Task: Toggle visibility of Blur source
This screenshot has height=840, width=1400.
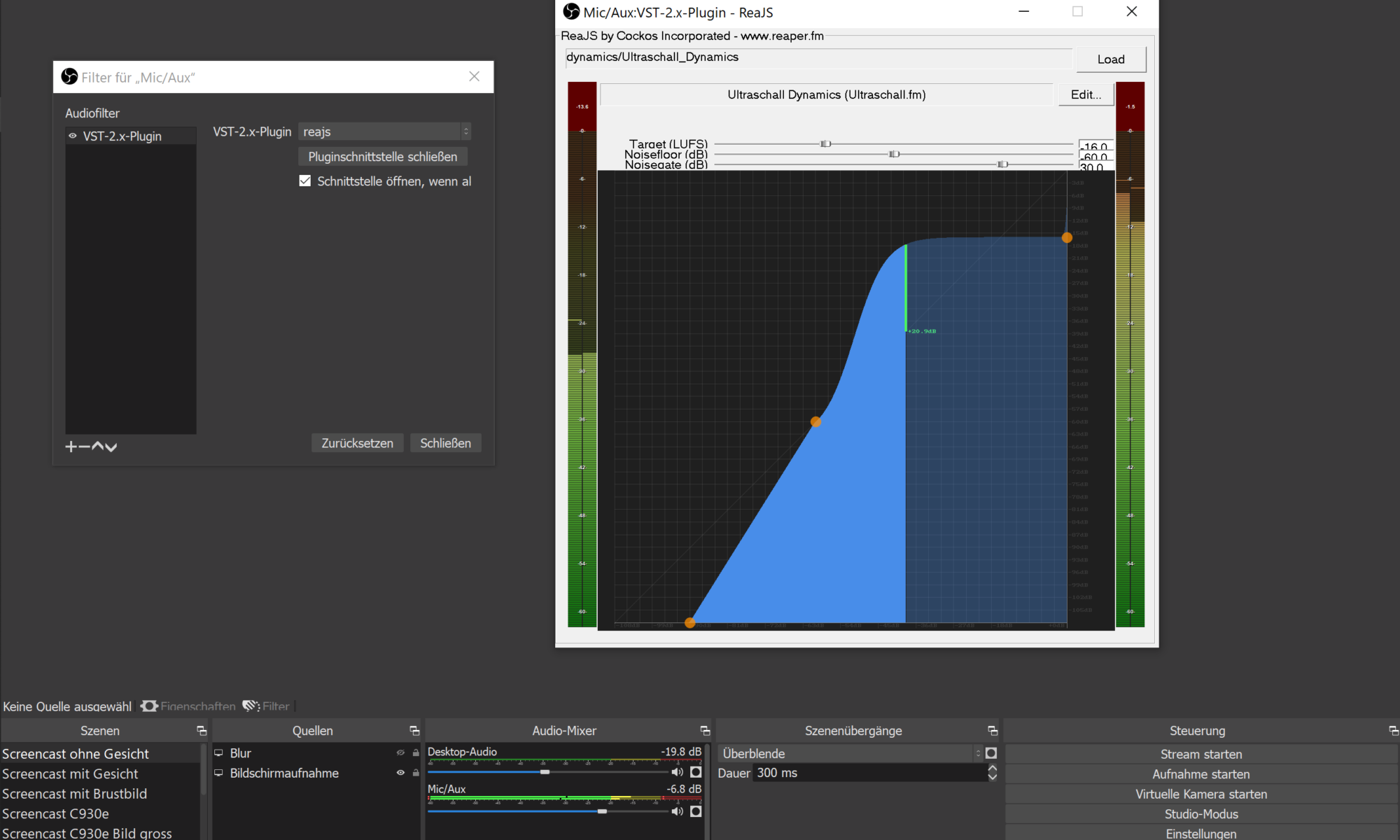Action: pos(400,753)
